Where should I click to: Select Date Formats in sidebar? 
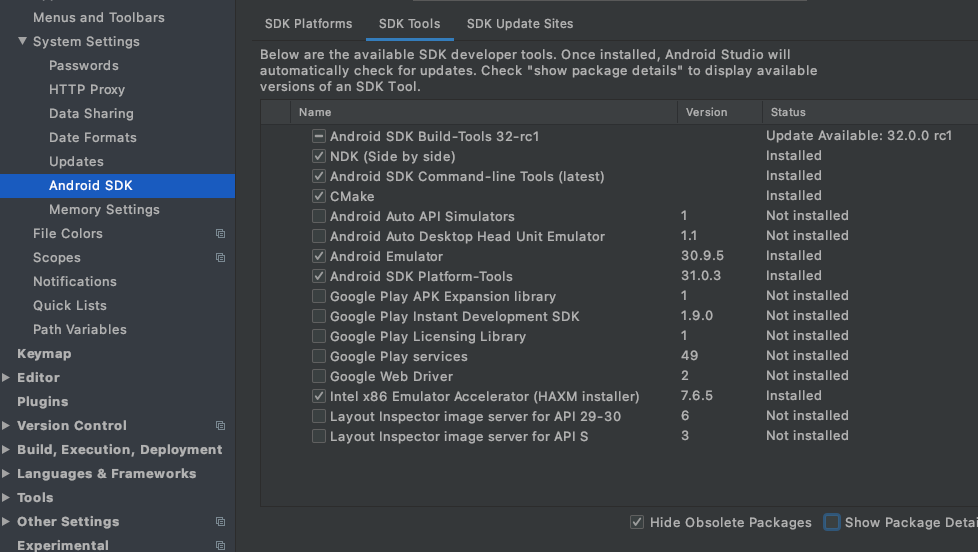pyautogui.click(x=92, y=137)
